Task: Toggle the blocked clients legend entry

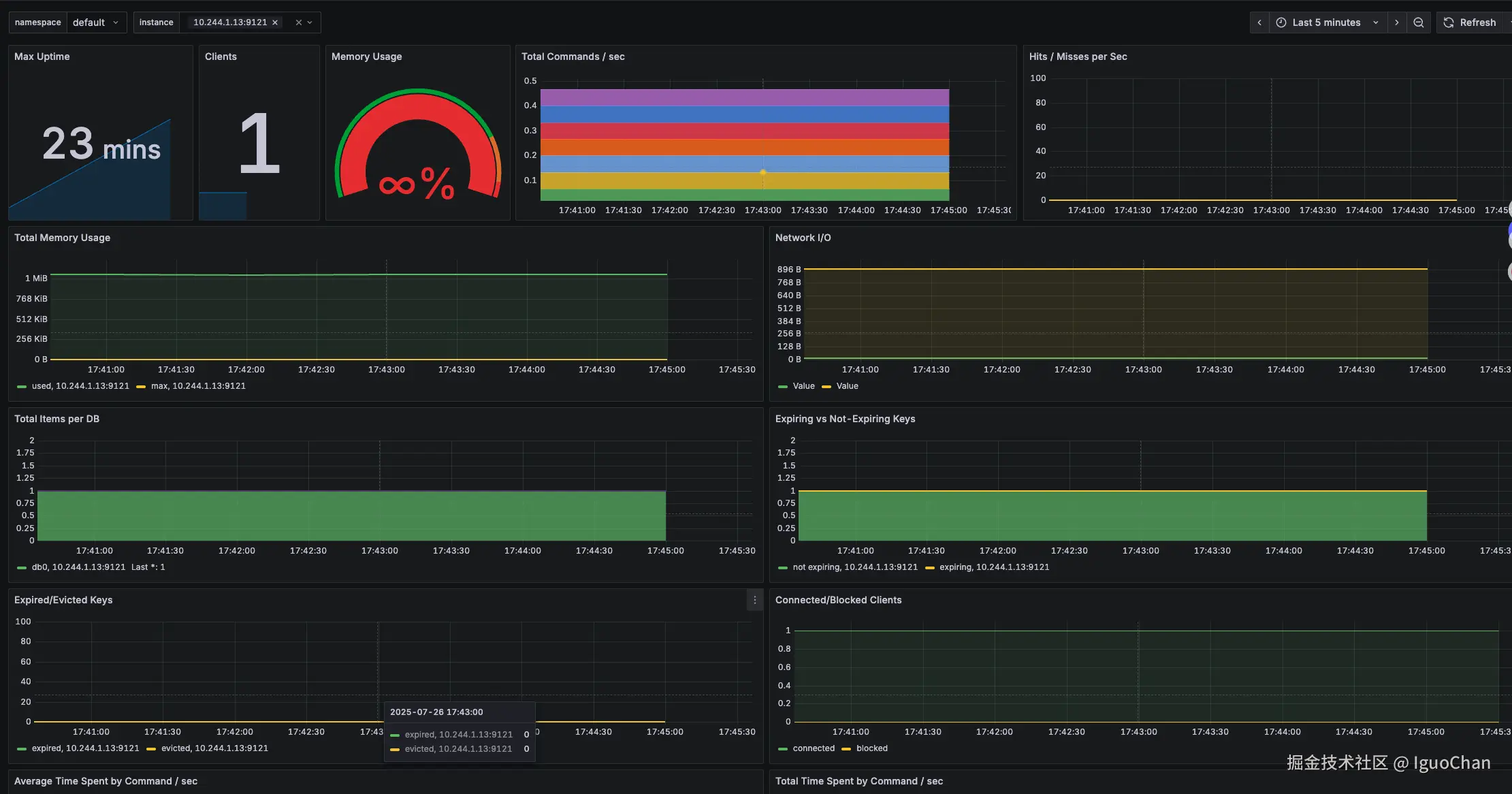Action: pos(871,748)
